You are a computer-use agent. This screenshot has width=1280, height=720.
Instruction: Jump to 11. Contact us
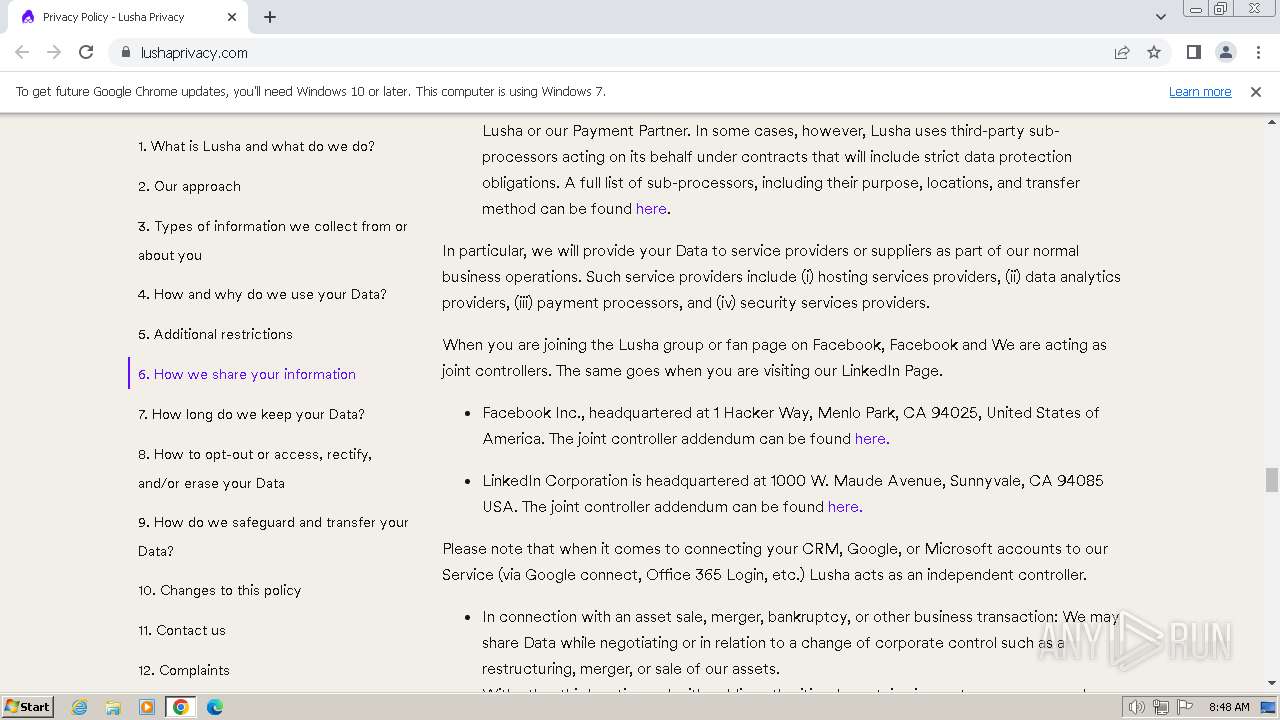click(x=182, y=630)
